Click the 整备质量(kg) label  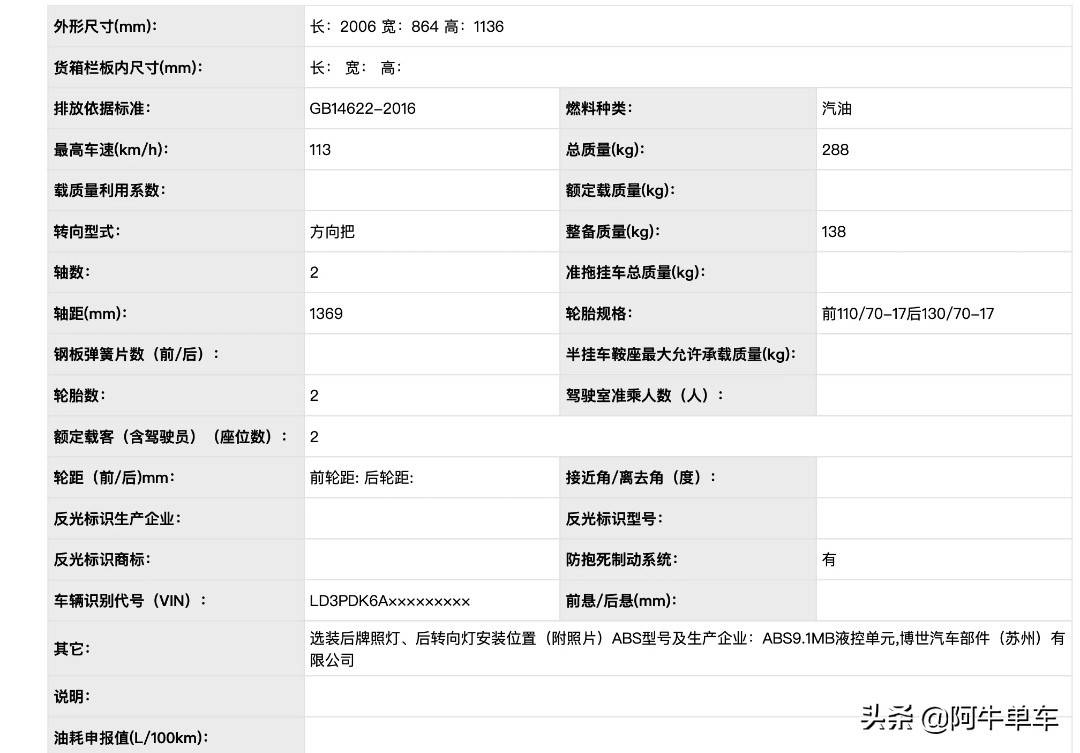612,231
